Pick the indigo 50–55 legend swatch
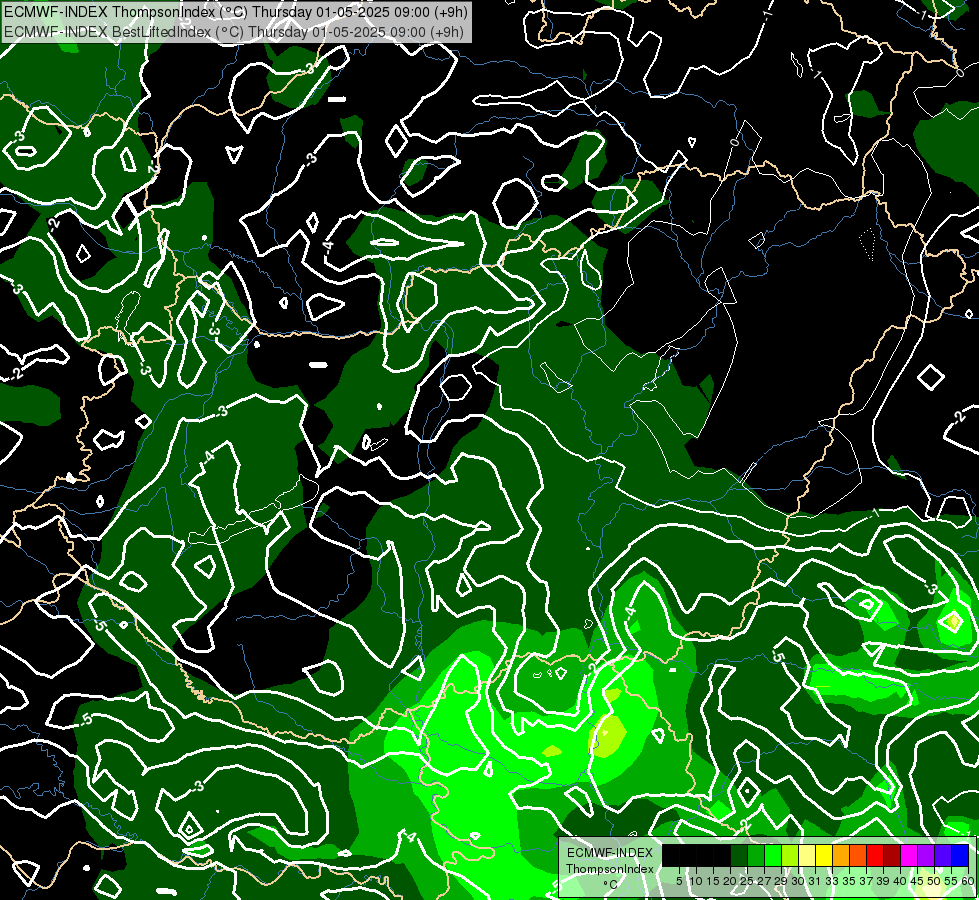 point(943,856)
